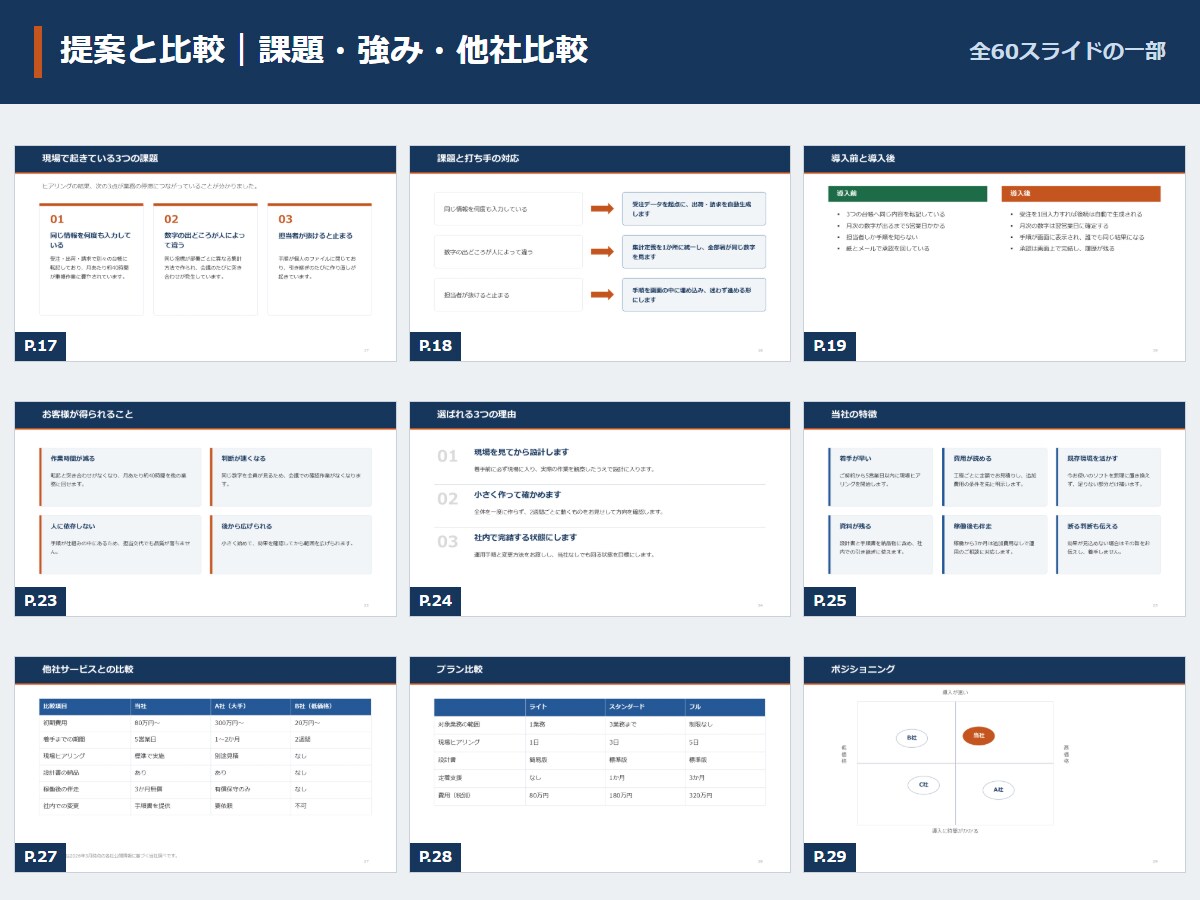Click the 後から広げられる benefit card

point(290,545)
